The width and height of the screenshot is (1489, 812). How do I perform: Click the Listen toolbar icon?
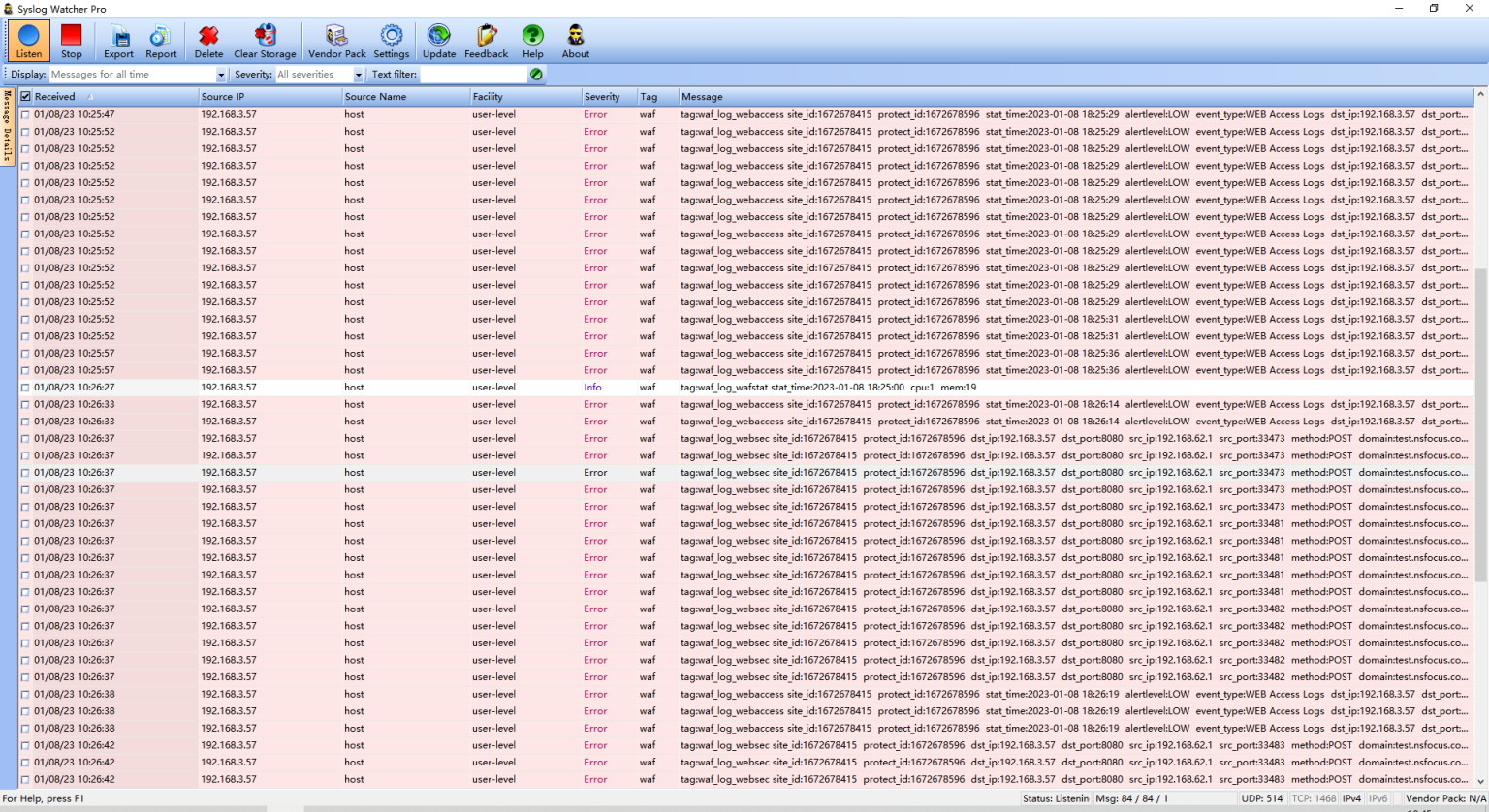tap(27, 41)
